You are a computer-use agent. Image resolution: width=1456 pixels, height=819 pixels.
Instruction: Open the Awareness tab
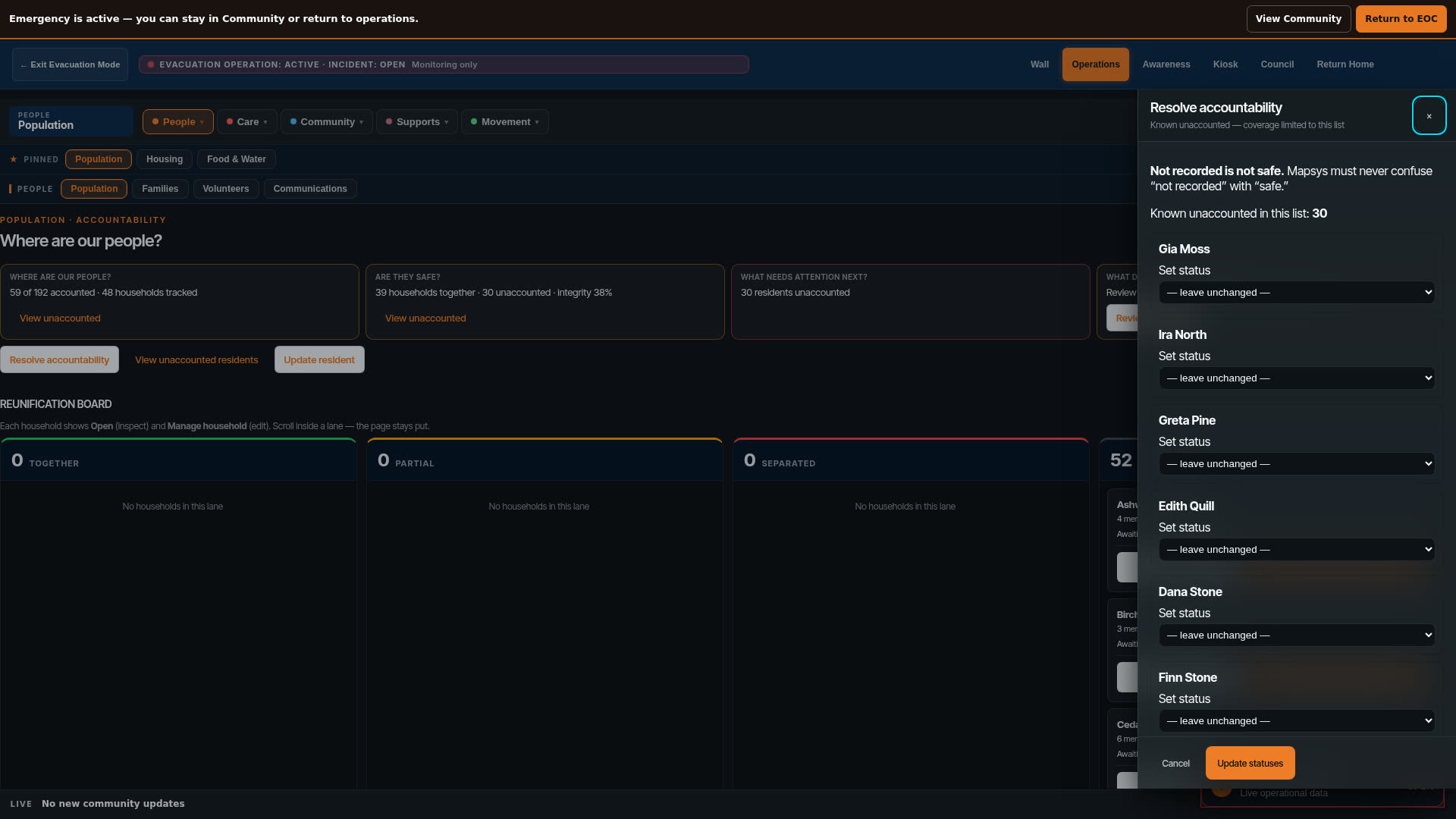point(1166,64)
